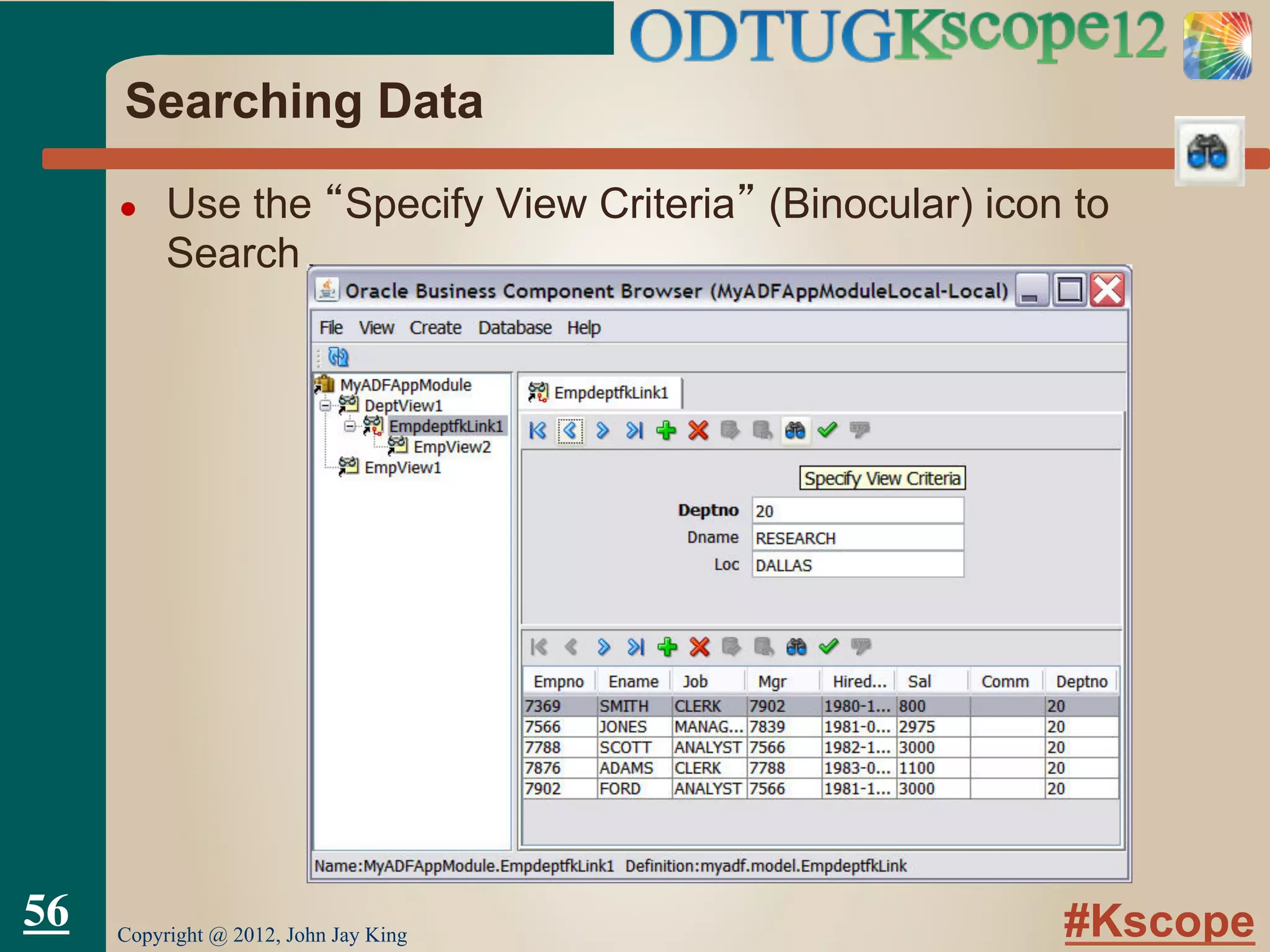This screenshot has height=952, width=1270.
Task: Select MyADFAppModule in the tree
Action: tap(406, 385)
